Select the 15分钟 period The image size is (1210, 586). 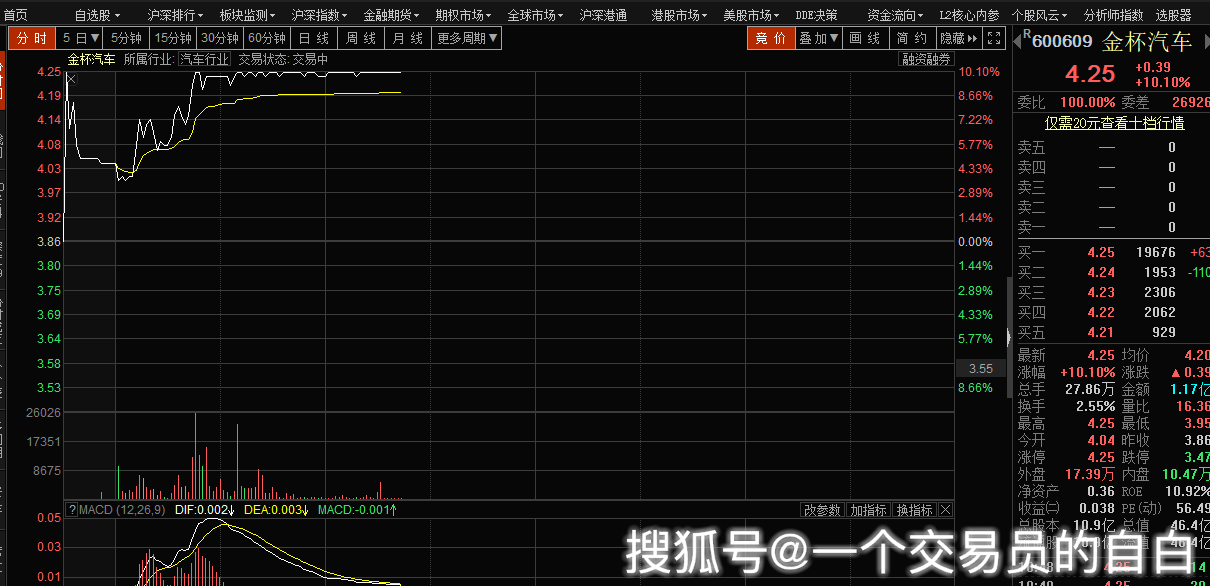pyautogui.click(x=172, y=38)
